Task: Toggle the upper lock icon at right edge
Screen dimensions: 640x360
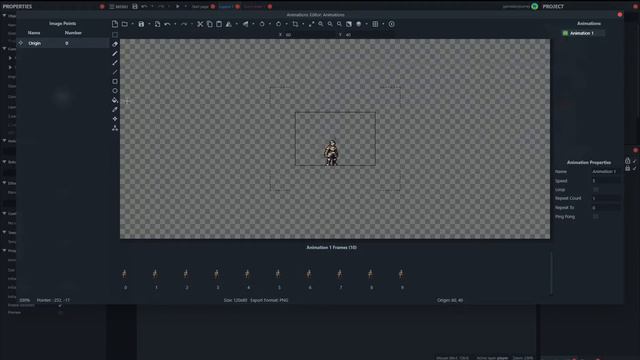Action: click(x=628, y=161)
